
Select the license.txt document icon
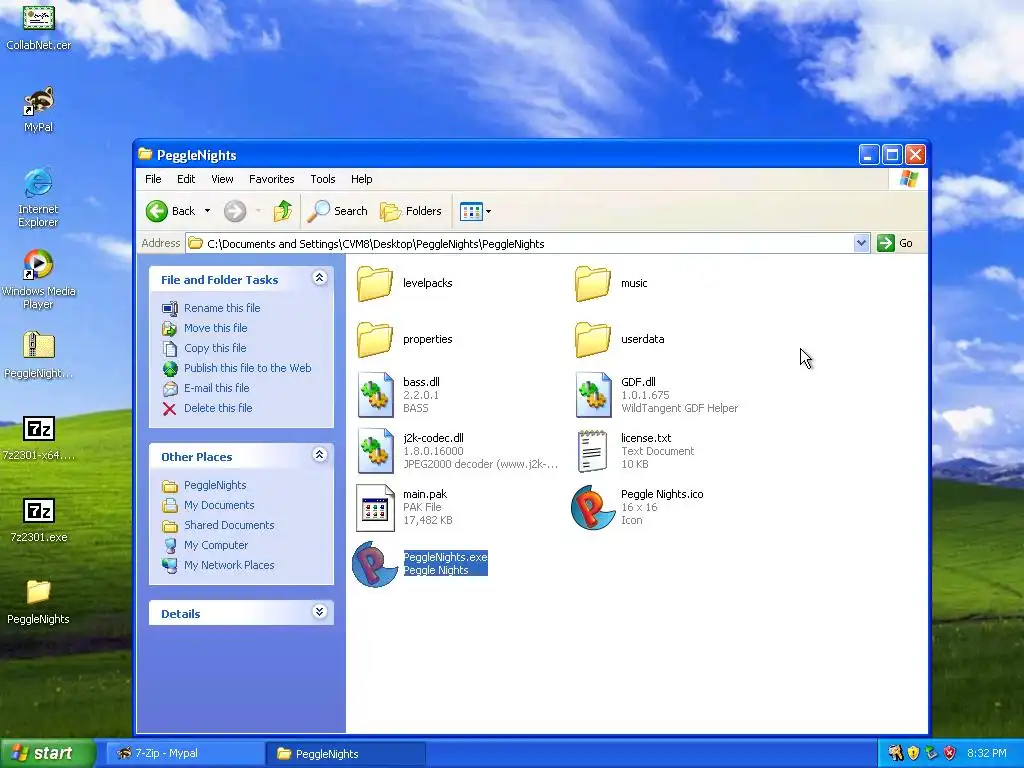pos(593,451)
